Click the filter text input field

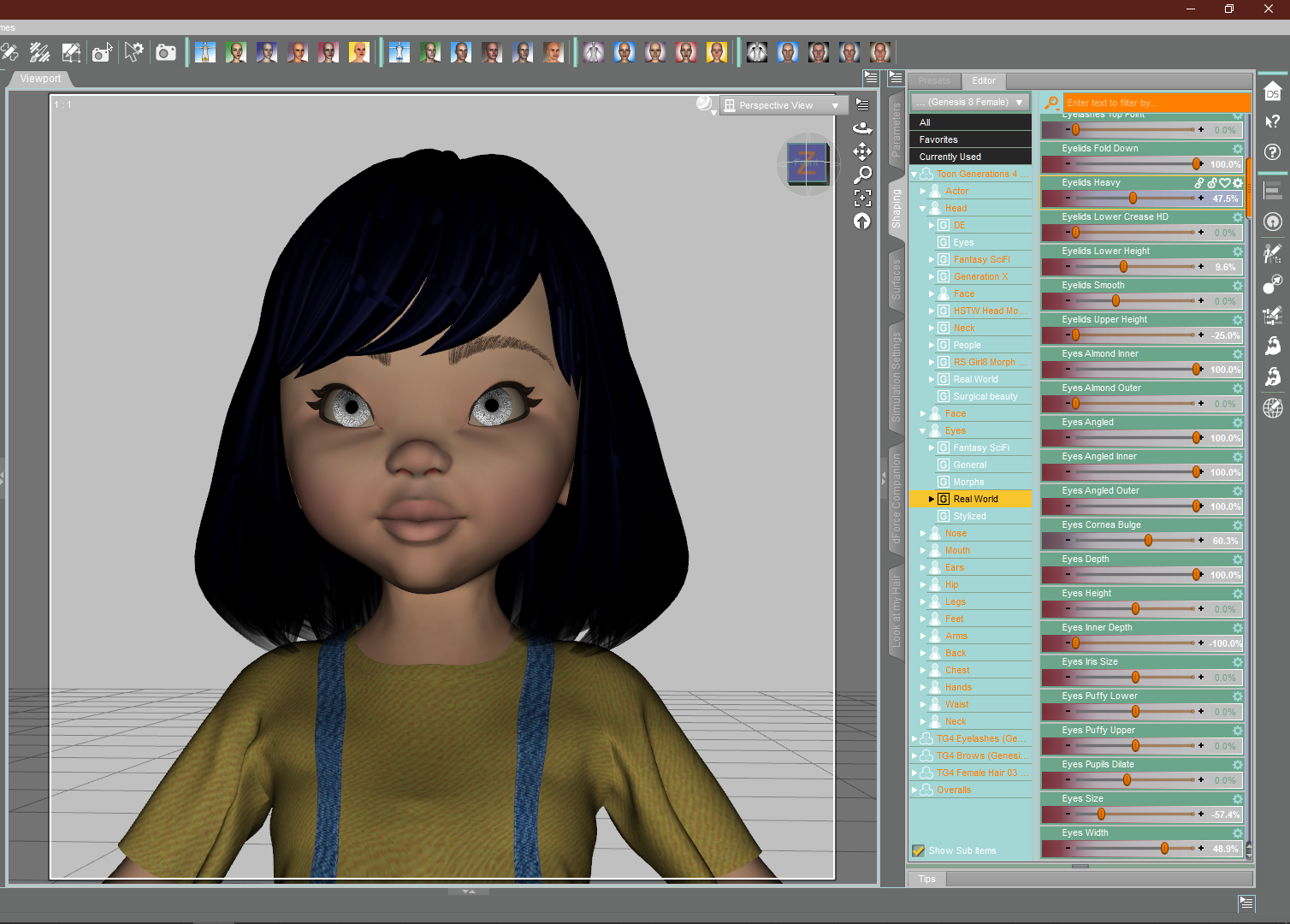click(x=1157, y=103)
